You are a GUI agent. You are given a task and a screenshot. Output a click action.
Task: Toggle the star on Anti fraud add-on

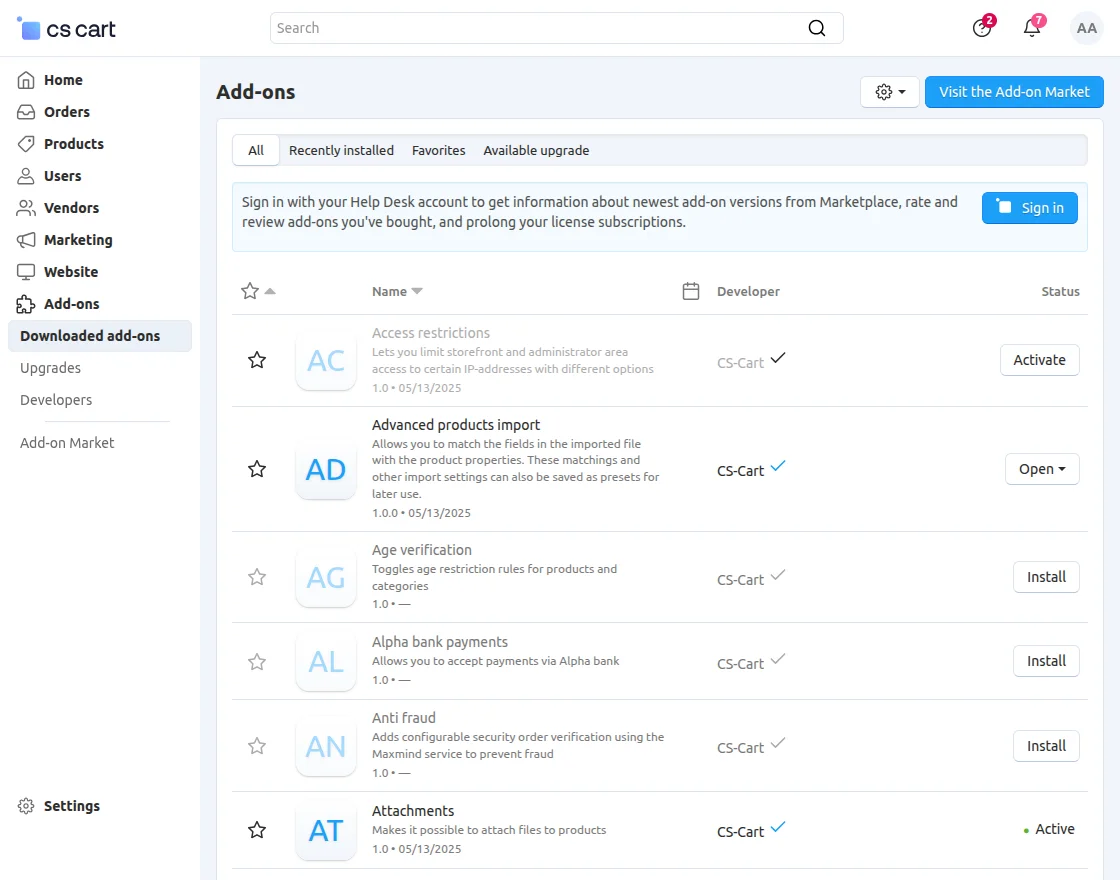(x=257, y=746)
